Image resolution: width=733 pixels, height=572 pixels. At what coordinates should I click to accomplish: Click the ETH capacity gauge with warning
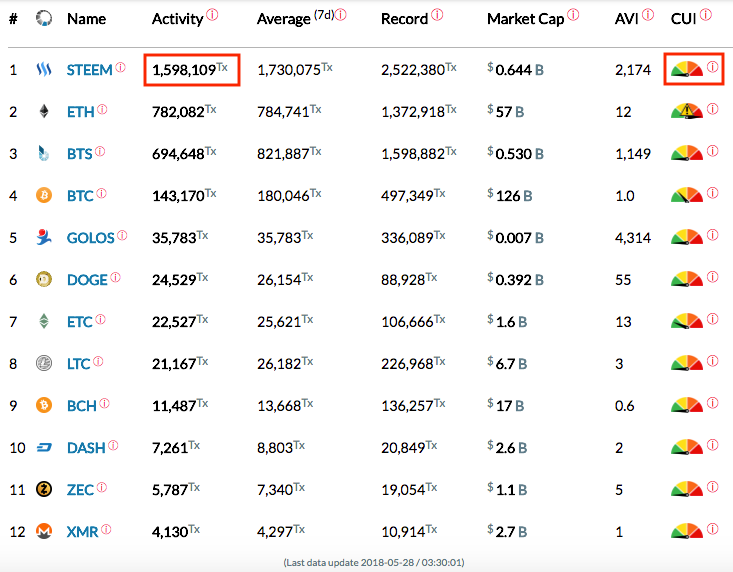tap(687, 112)
